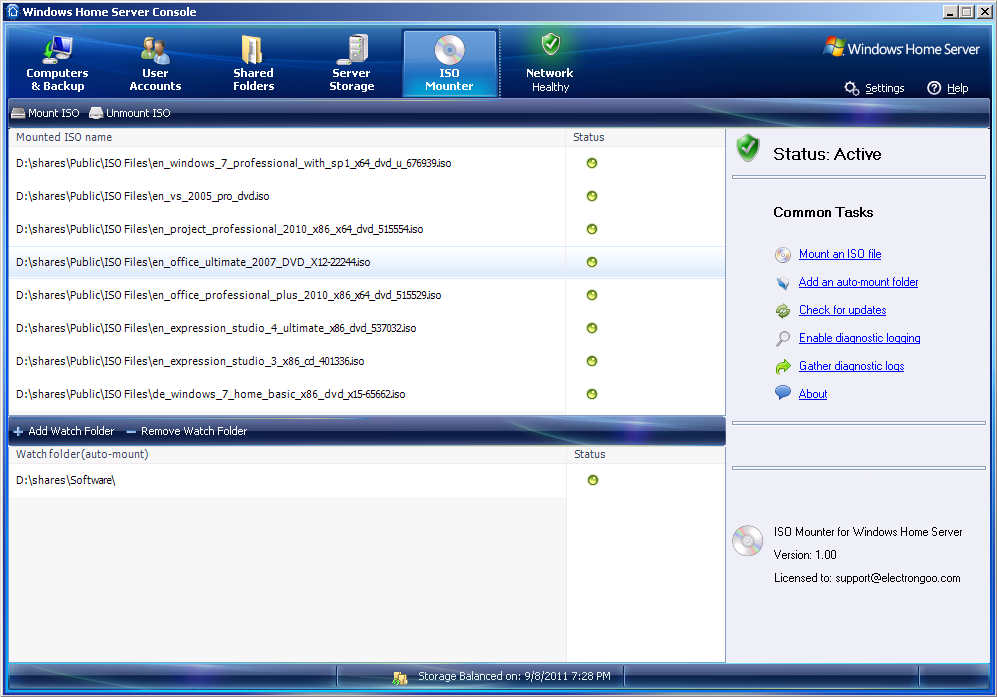Click the Unmount ISO toolbar button
Image resolution: width=997 pixels, height=697 pixels.
pyautogui.click(x=130, y=113)
